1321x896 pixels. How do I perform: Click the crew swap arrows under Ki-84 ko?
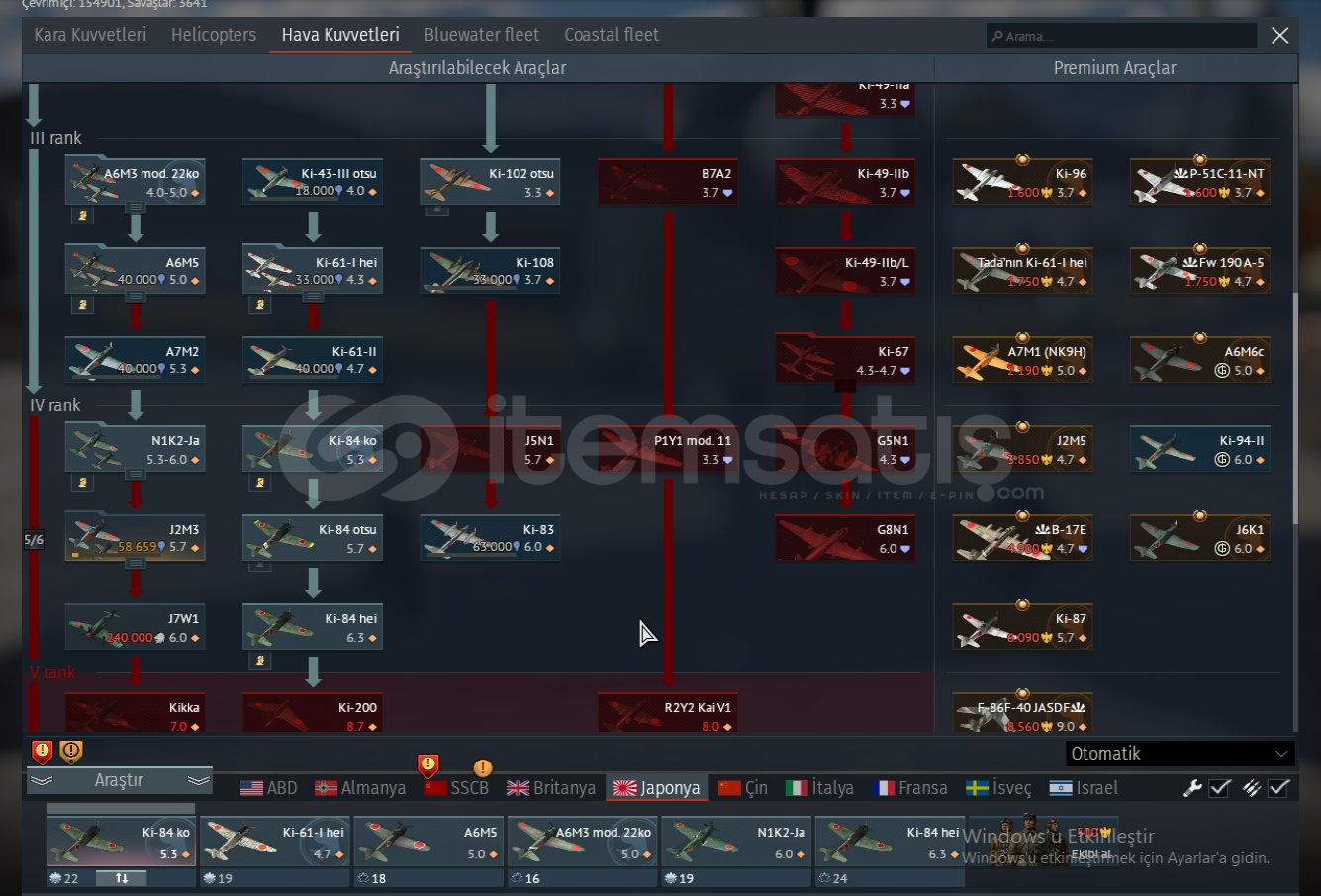point(121,878)
